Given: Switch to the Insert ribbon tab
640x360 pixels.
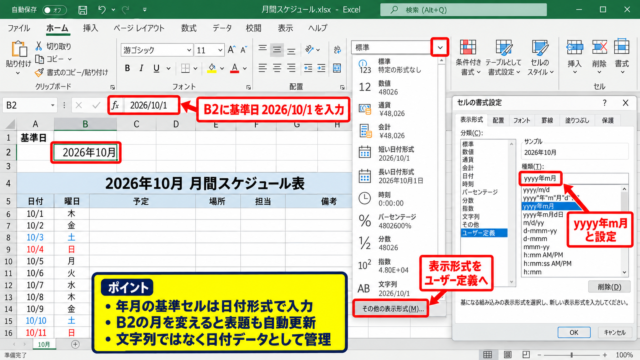Looking at the screenshot, I should 90,28.
